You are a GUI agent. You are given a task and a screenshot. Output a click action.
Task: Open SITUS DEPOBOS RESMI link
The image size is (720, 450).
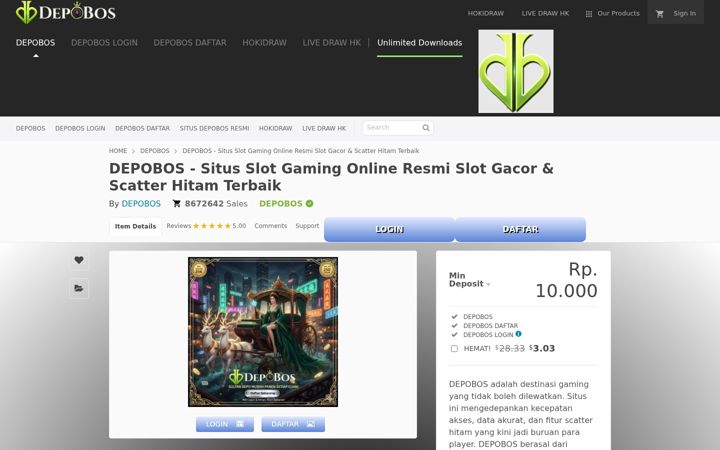pyautogui.click(x=214, y=128)
